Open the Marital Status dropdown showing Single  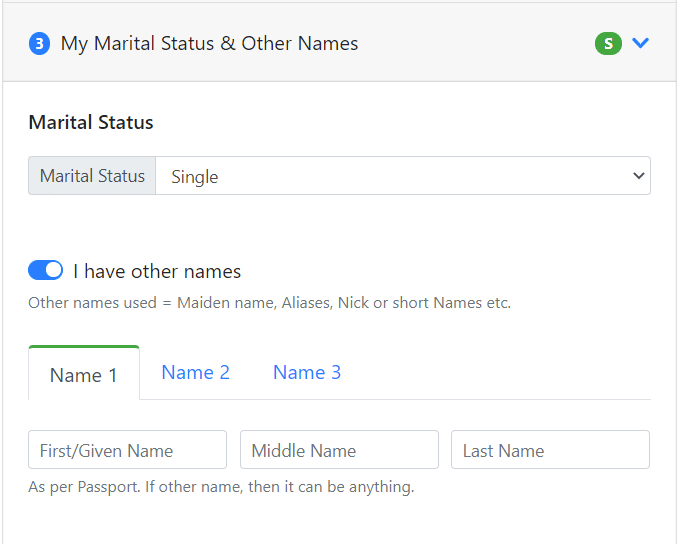[x=403, y=176]
